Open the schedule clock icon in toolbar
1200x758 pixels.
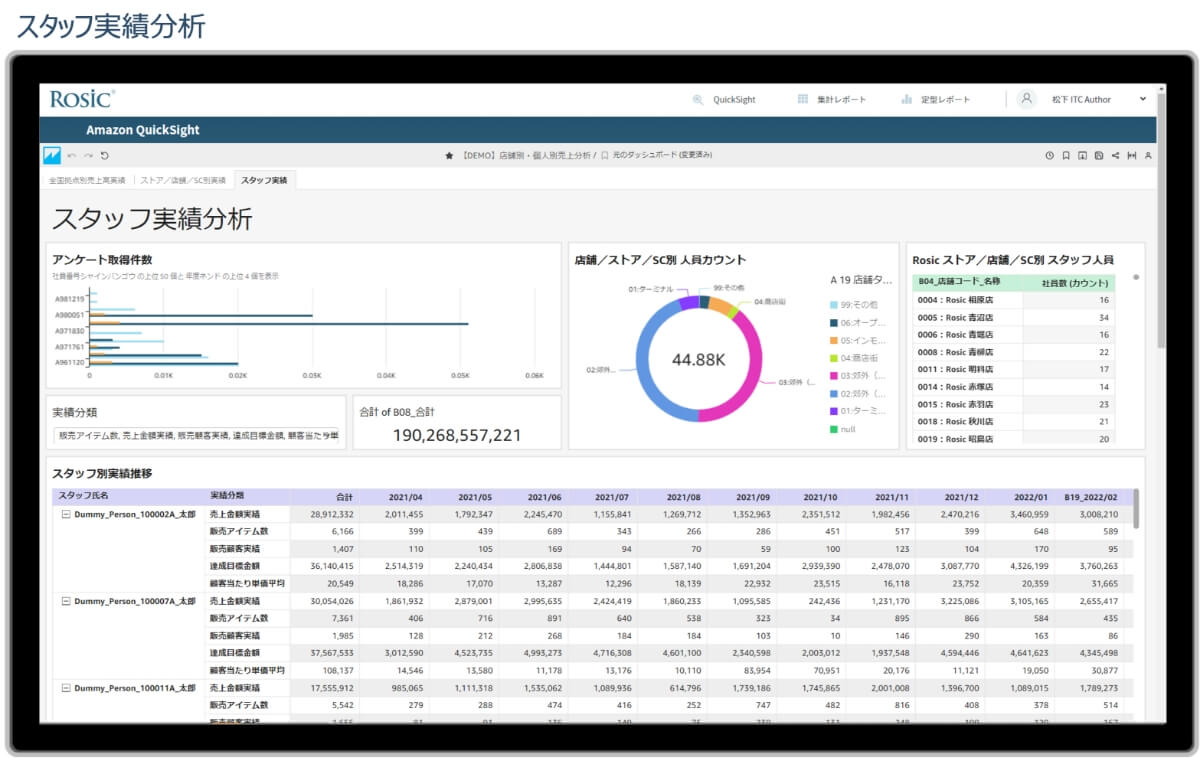click(x=1049, y=156)
